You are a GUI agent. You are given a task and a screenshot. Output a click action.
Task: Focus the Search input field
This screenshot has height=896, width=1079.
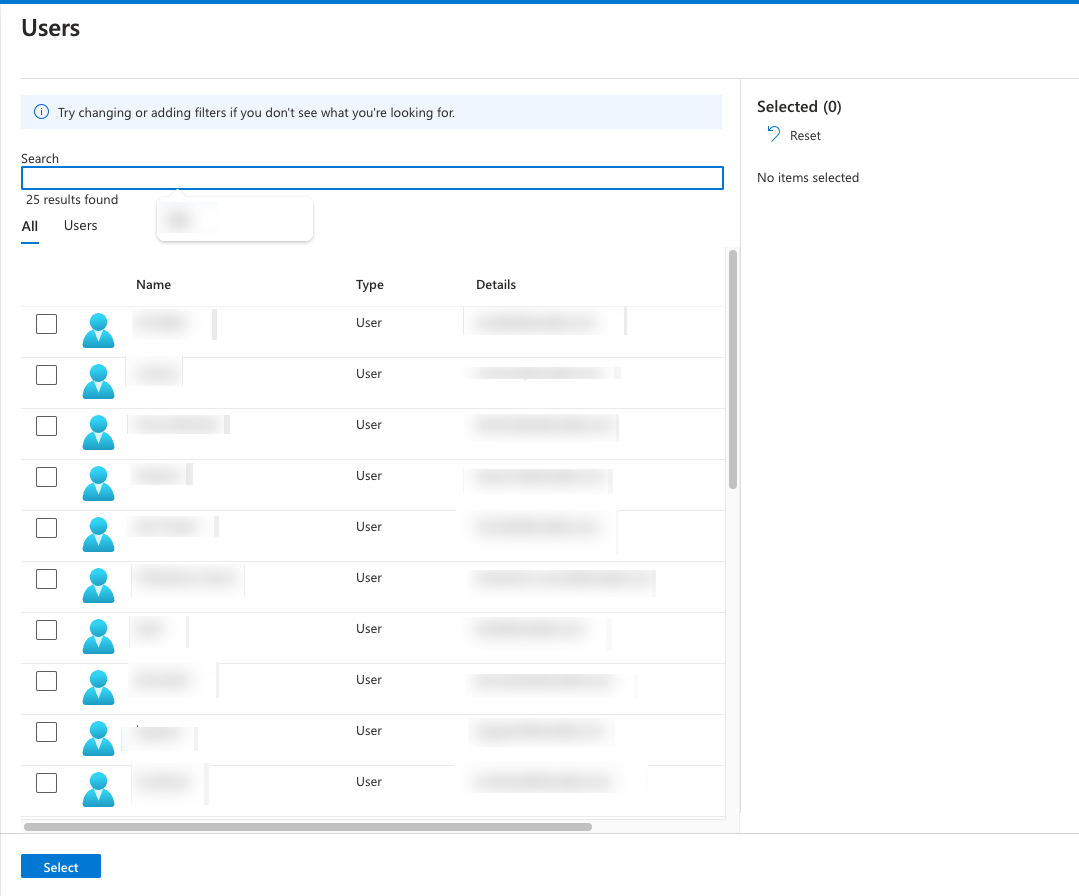tap(371, 178)
